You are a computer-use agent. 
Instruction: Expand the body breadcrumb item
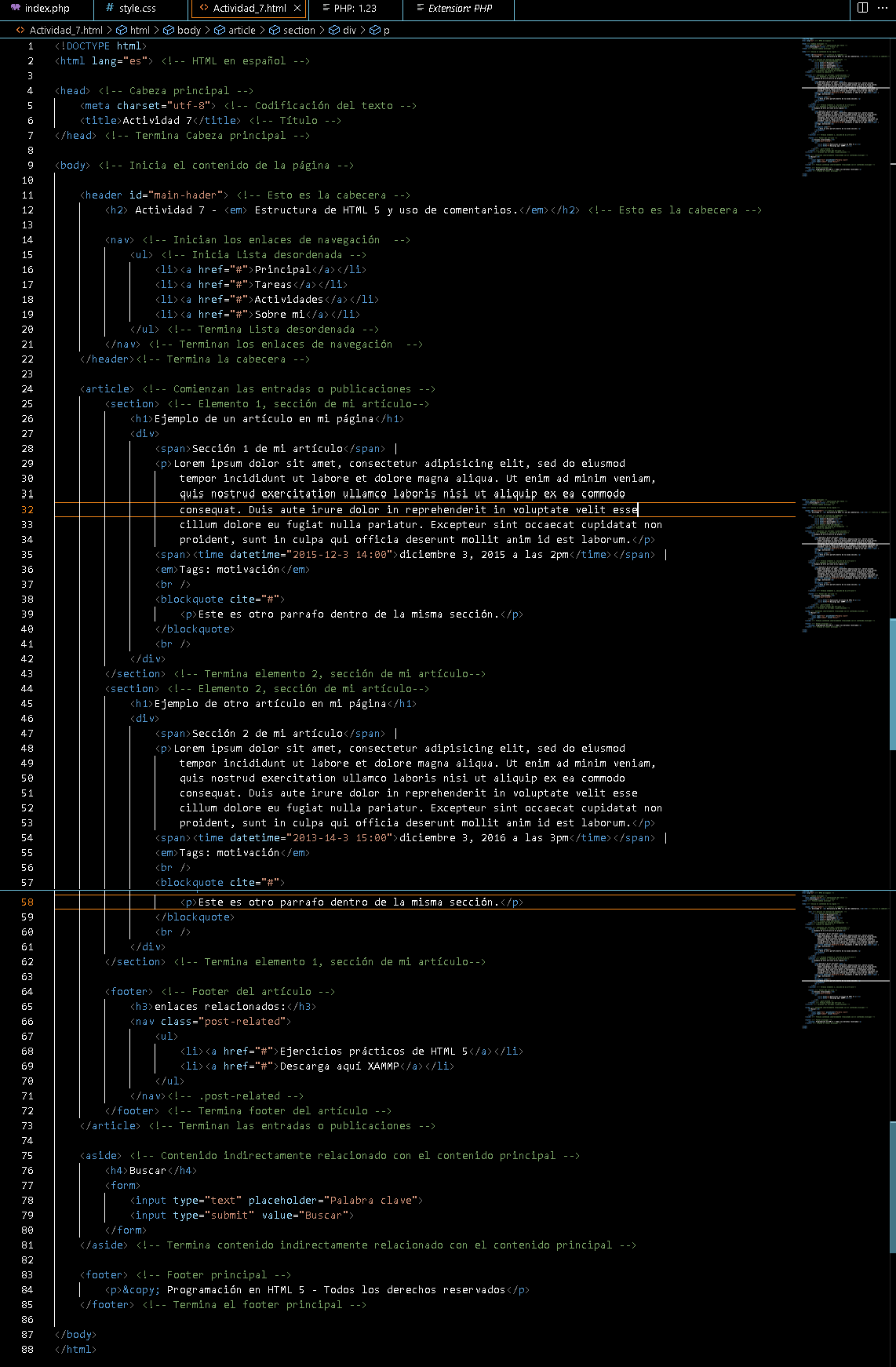coord(188,30)
